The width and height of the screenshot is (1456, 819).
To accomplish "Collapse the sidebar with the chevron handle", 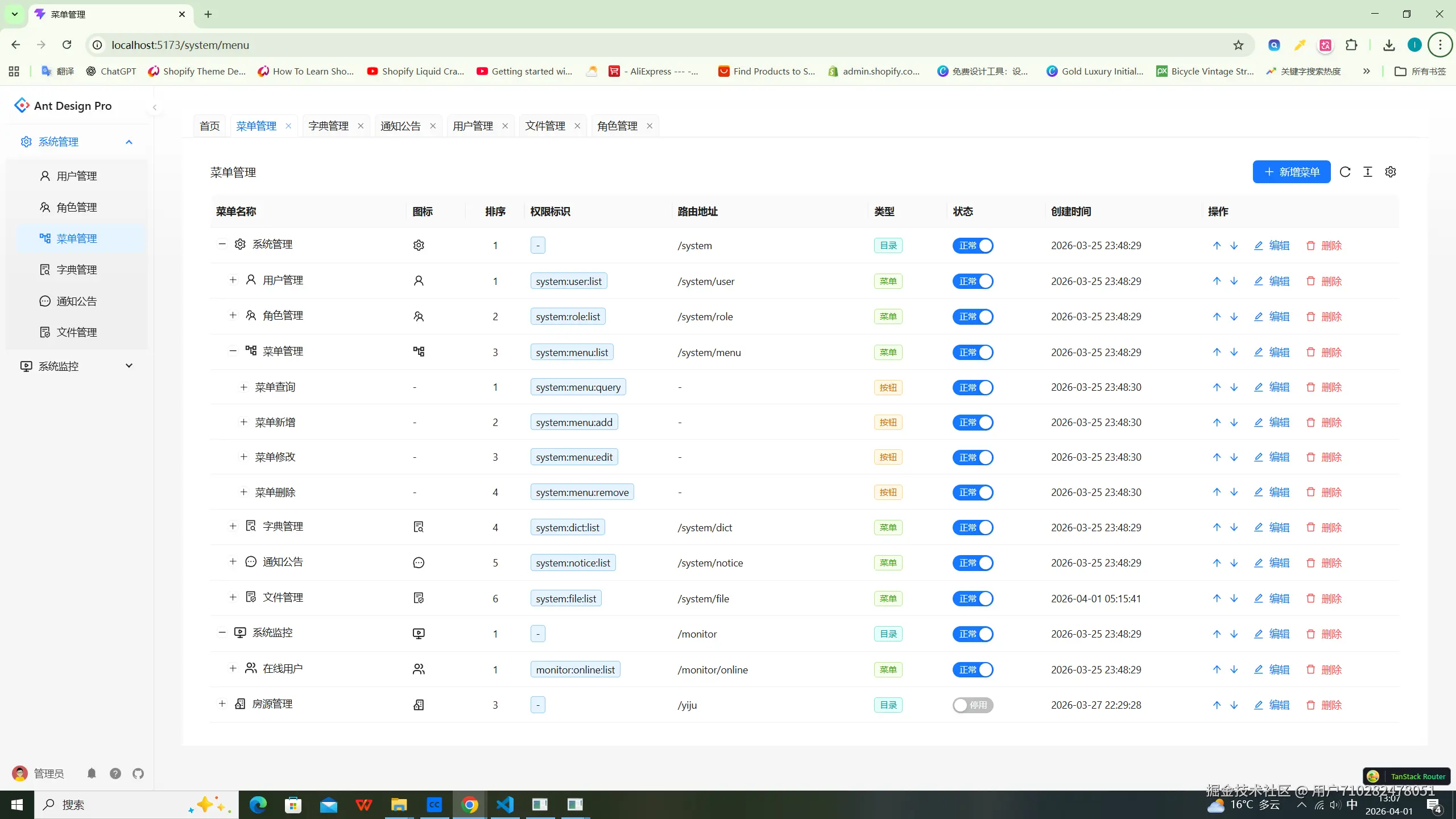I will click(154, 107).
